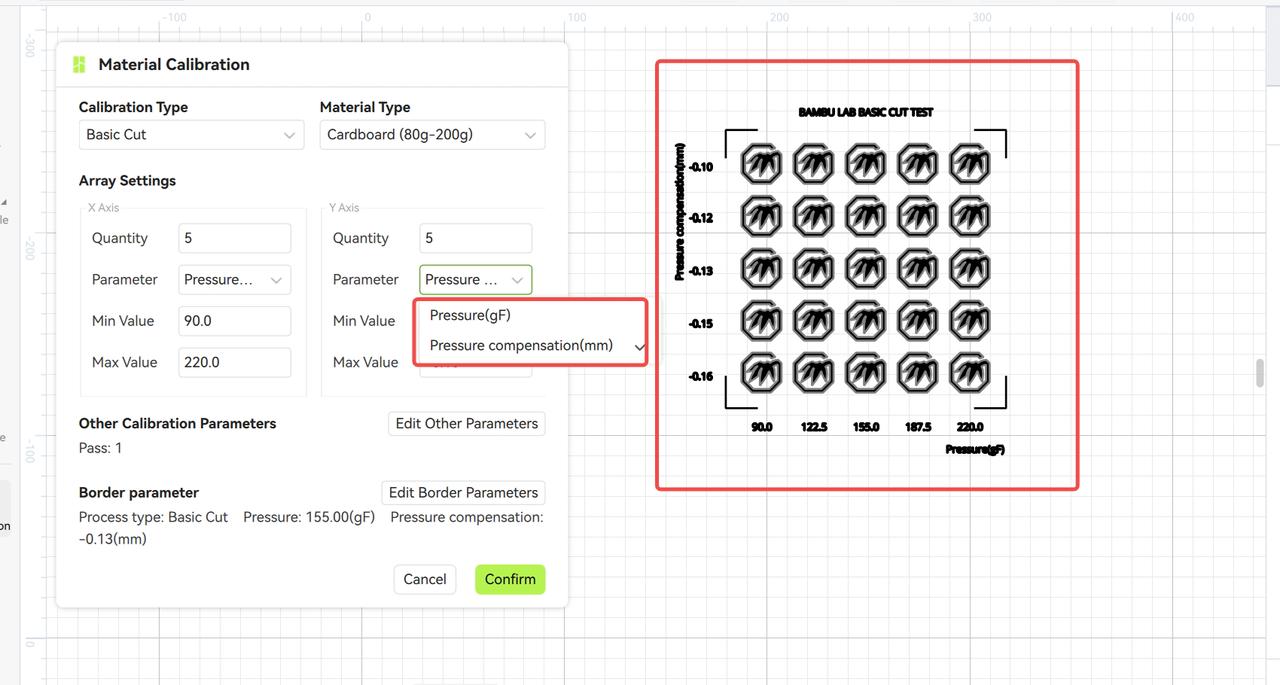
Task: Click the 187.5 pressure axis label
Action: 918,427
